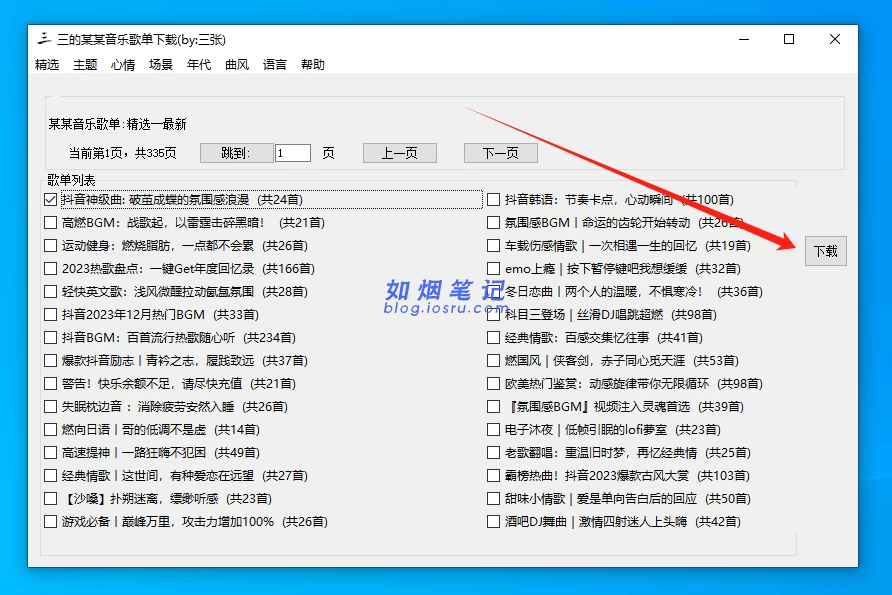Check 氛围感BGM 命运的齿轮 playlist
The width and height of the screenshot is (892, 595).
[494, 222]
